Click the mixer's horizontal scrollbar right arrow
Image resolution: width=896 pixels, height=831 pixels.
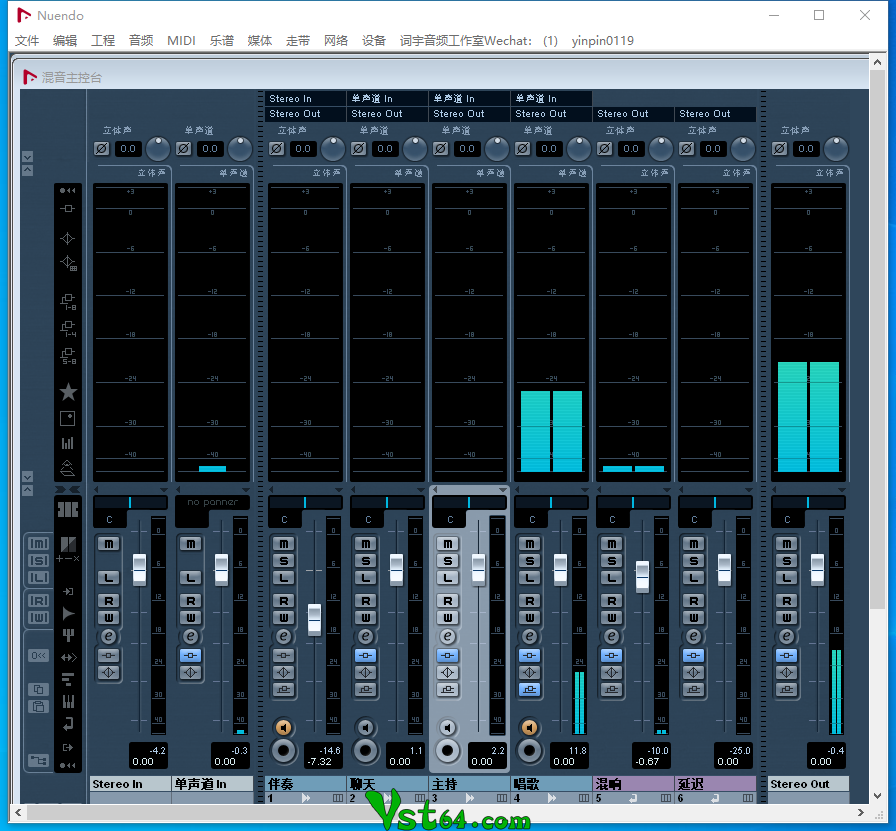(x=861, y=812)
